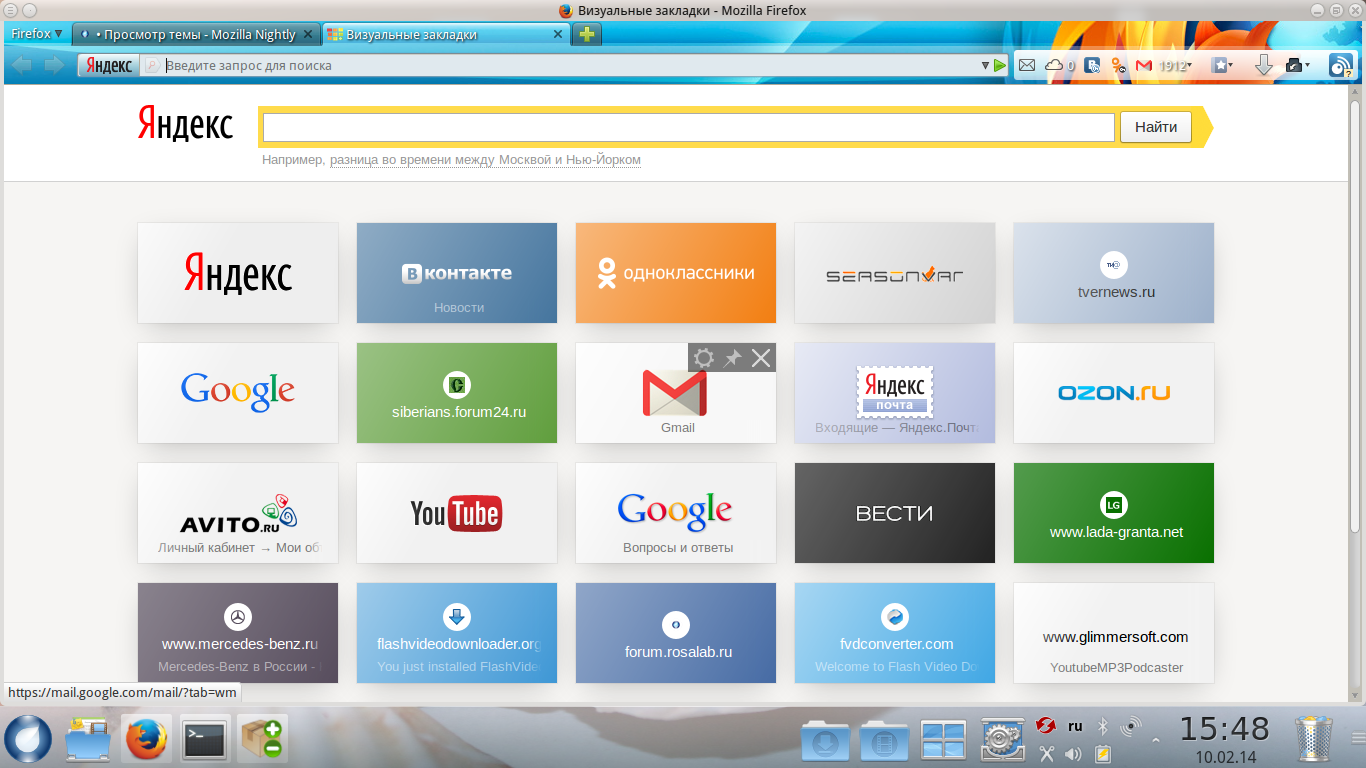Screen dimensions: 1366x768
Task: Open the bookmarks star toolbar button
Action: pyautogui.click(x=1219, y=65)
